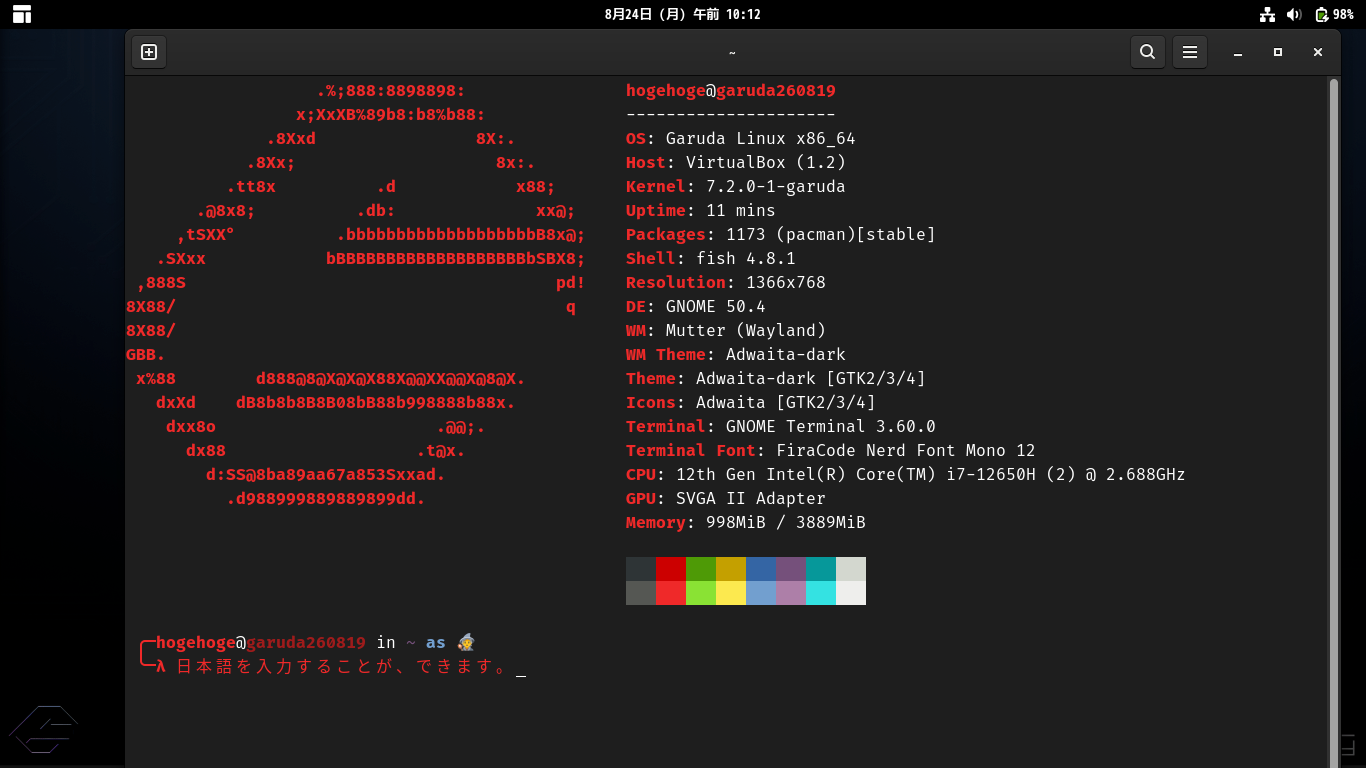This screenshot has height=768, width=1366.
Task: Click the 'Uptime: 11 mins' line
Action: [x=701, y=211]
